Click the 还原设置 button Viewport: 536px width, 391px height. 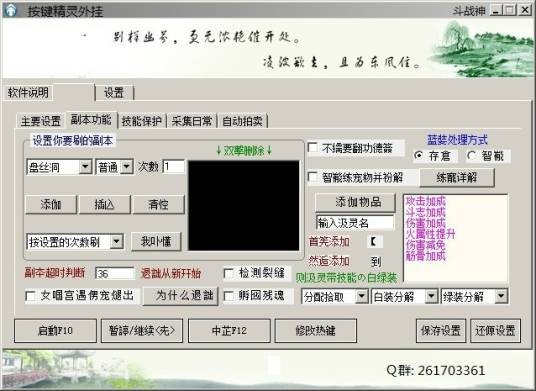[x=495, y=331]
